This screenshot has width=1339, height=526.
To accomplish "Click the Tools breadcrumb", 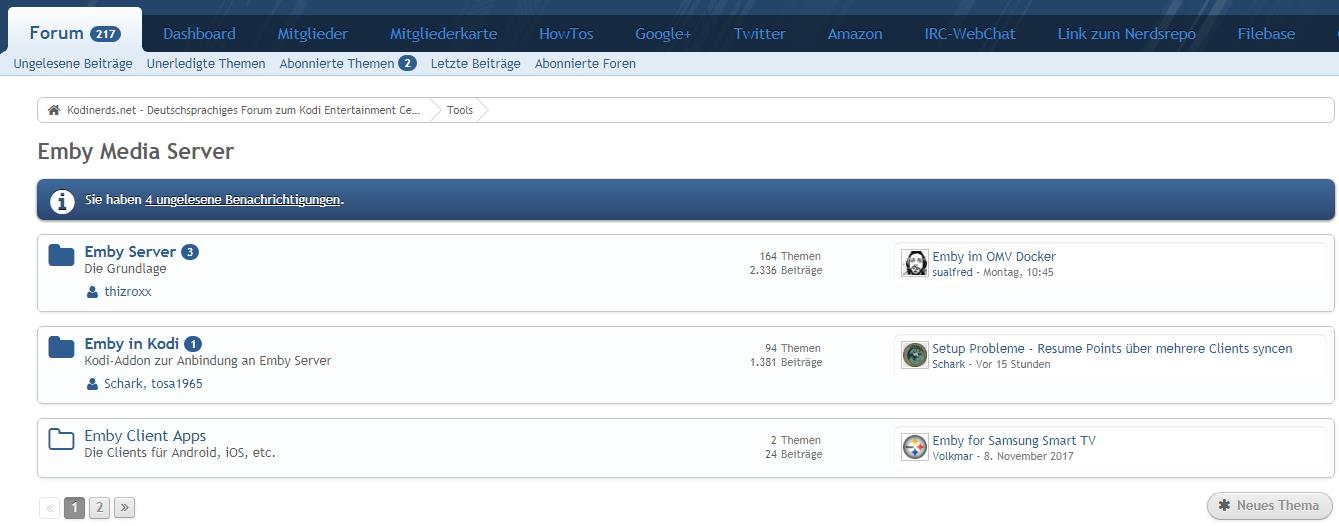I will point(460,110).
